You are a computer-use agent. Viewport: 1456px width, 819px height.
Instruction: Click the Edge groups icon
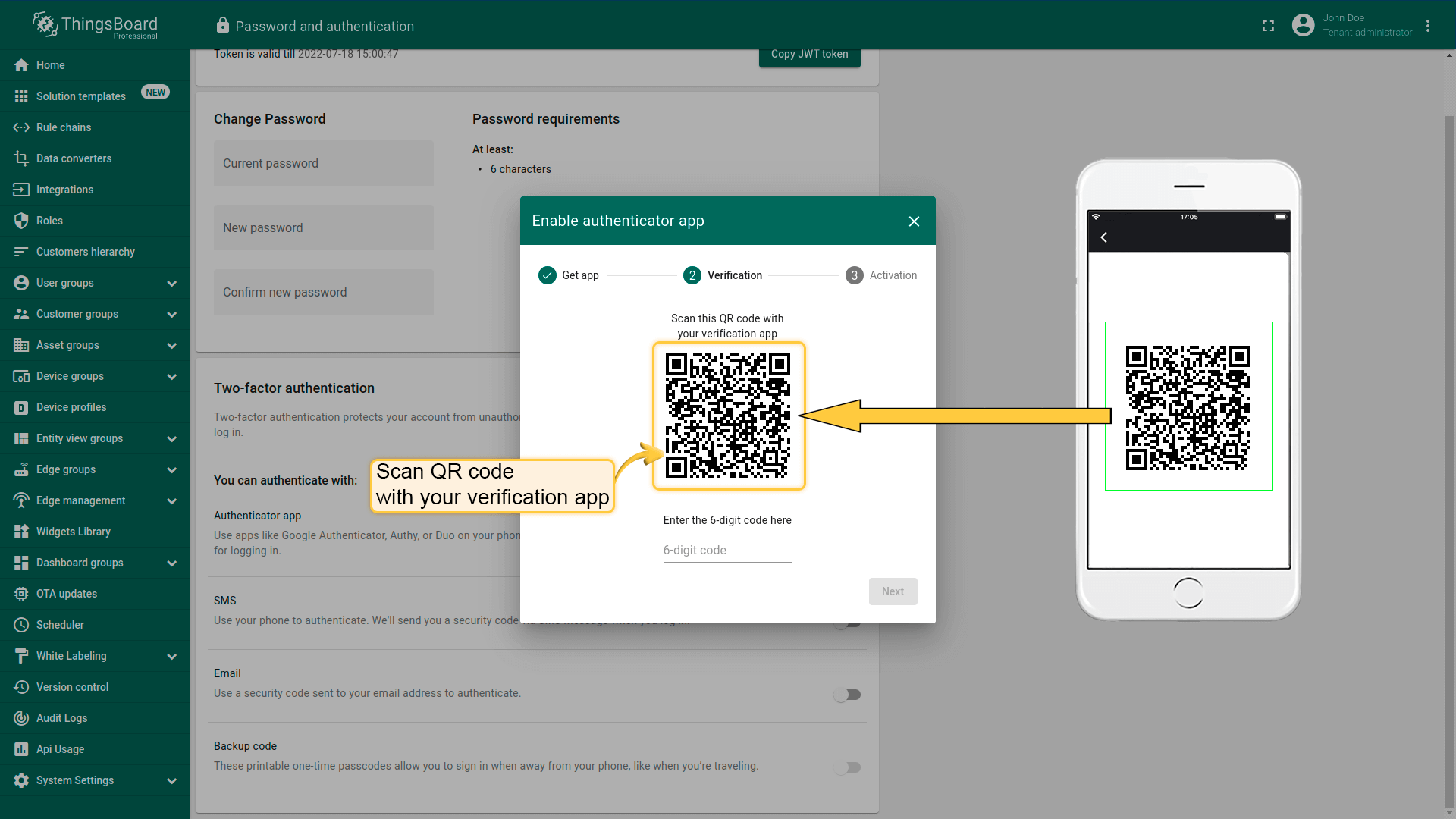click(x=21, y=469)
